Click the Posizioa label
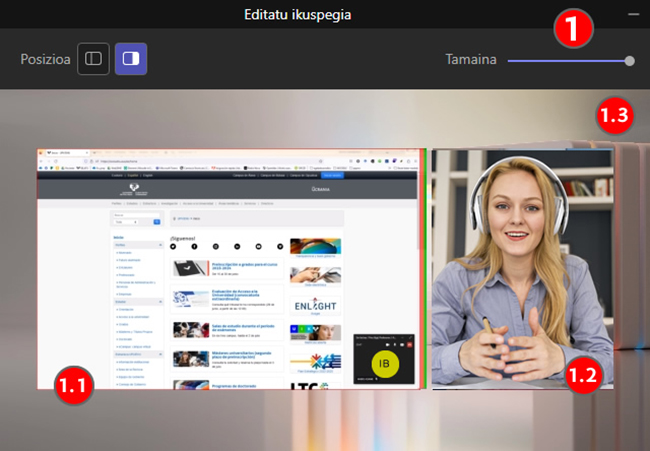650x451 pixels. point(44,60)
